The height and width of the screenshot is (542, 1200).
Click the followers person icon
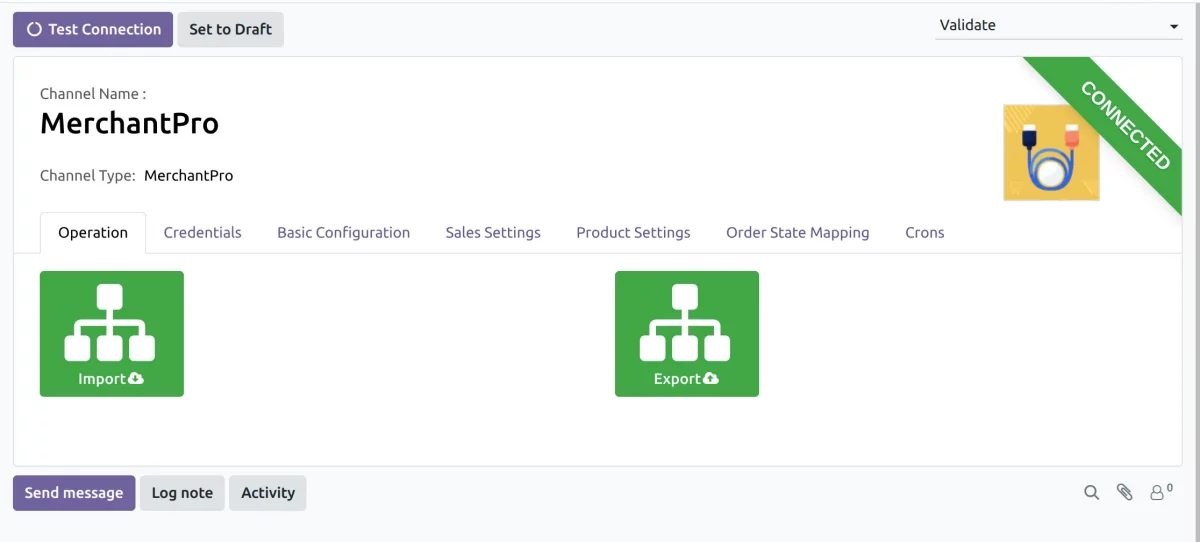[x=1158, y=492]
